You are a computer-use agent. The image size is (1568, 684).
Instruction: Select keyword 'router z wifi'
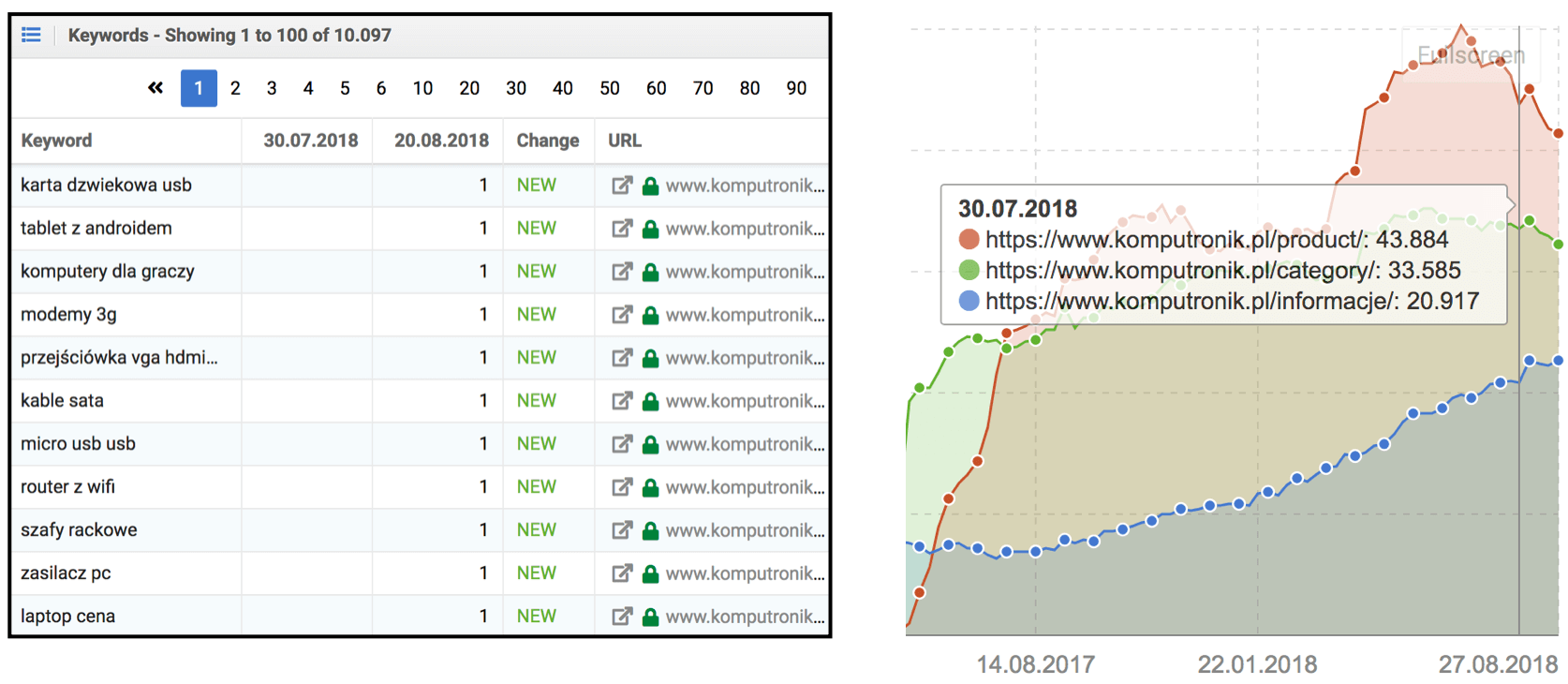(67, 487)
